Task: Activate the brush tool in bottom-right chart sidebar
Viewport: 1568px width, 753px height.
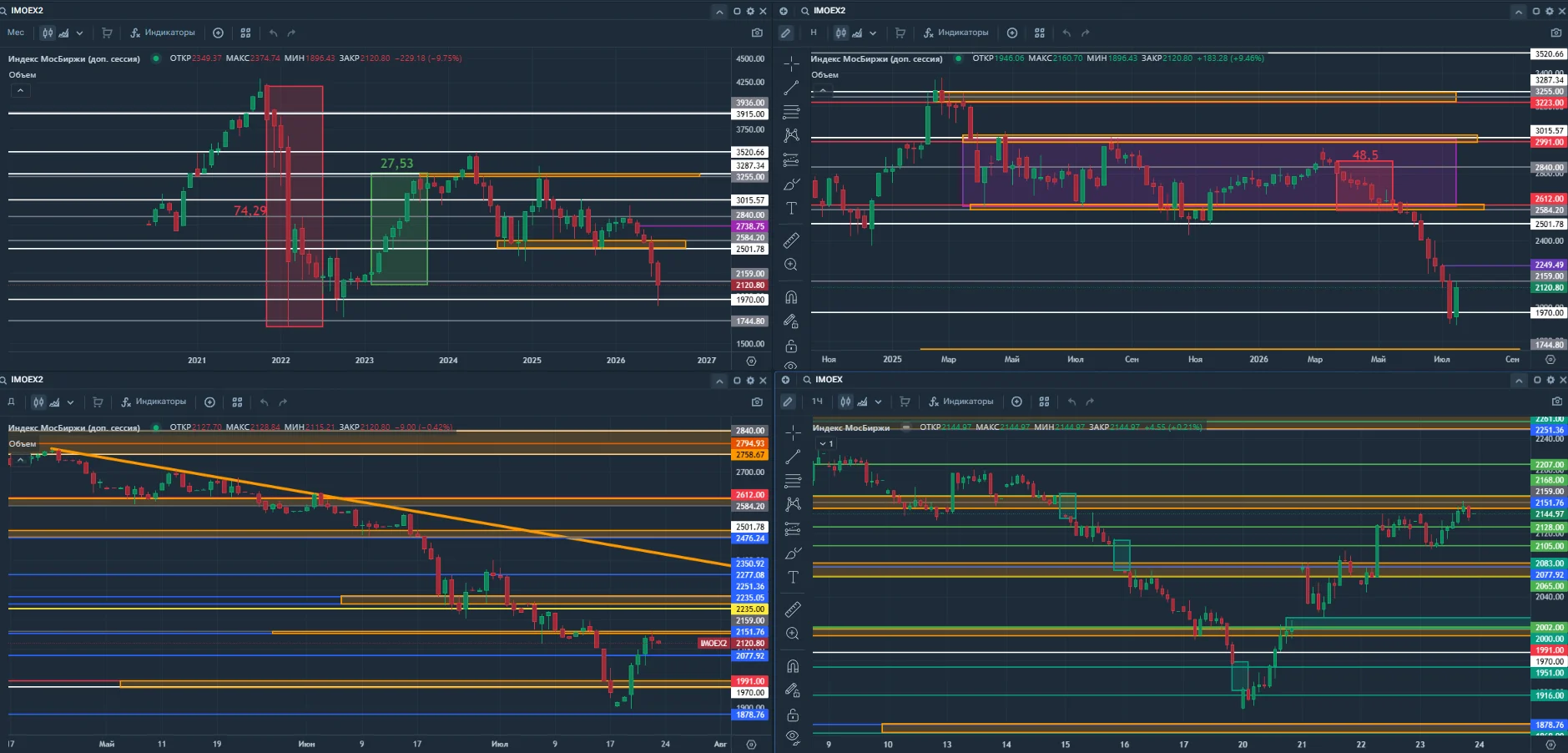Action: (x=793, y=553)
